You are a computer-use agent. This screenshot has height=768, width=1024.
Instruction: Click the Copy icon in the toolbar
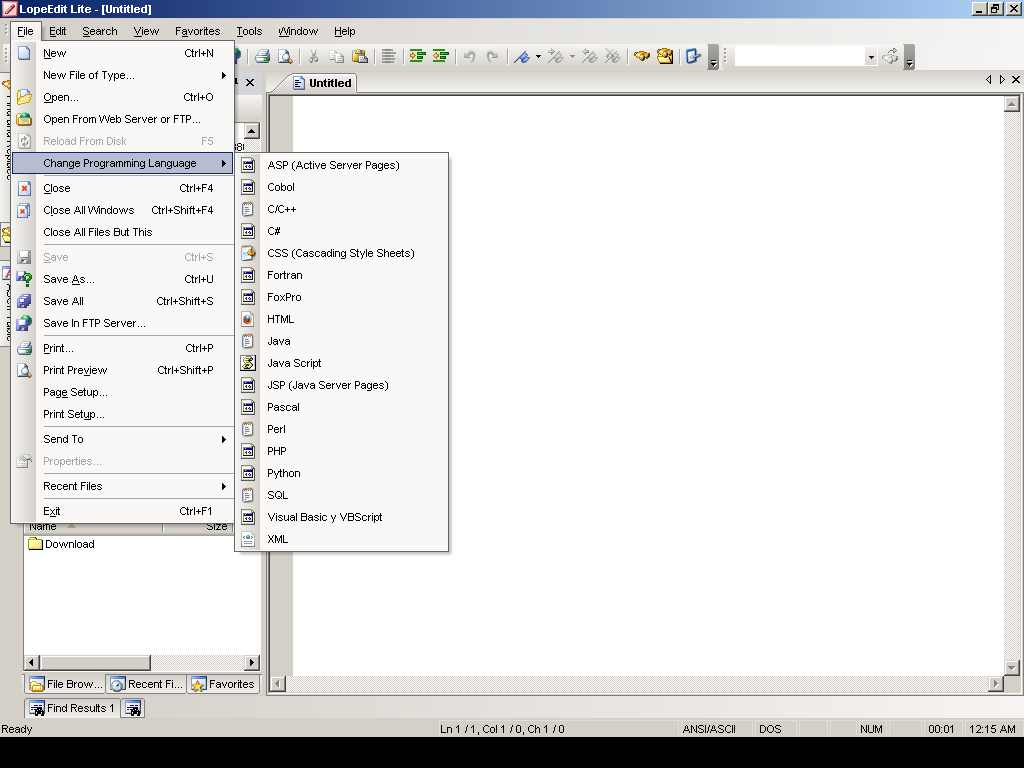337,56
